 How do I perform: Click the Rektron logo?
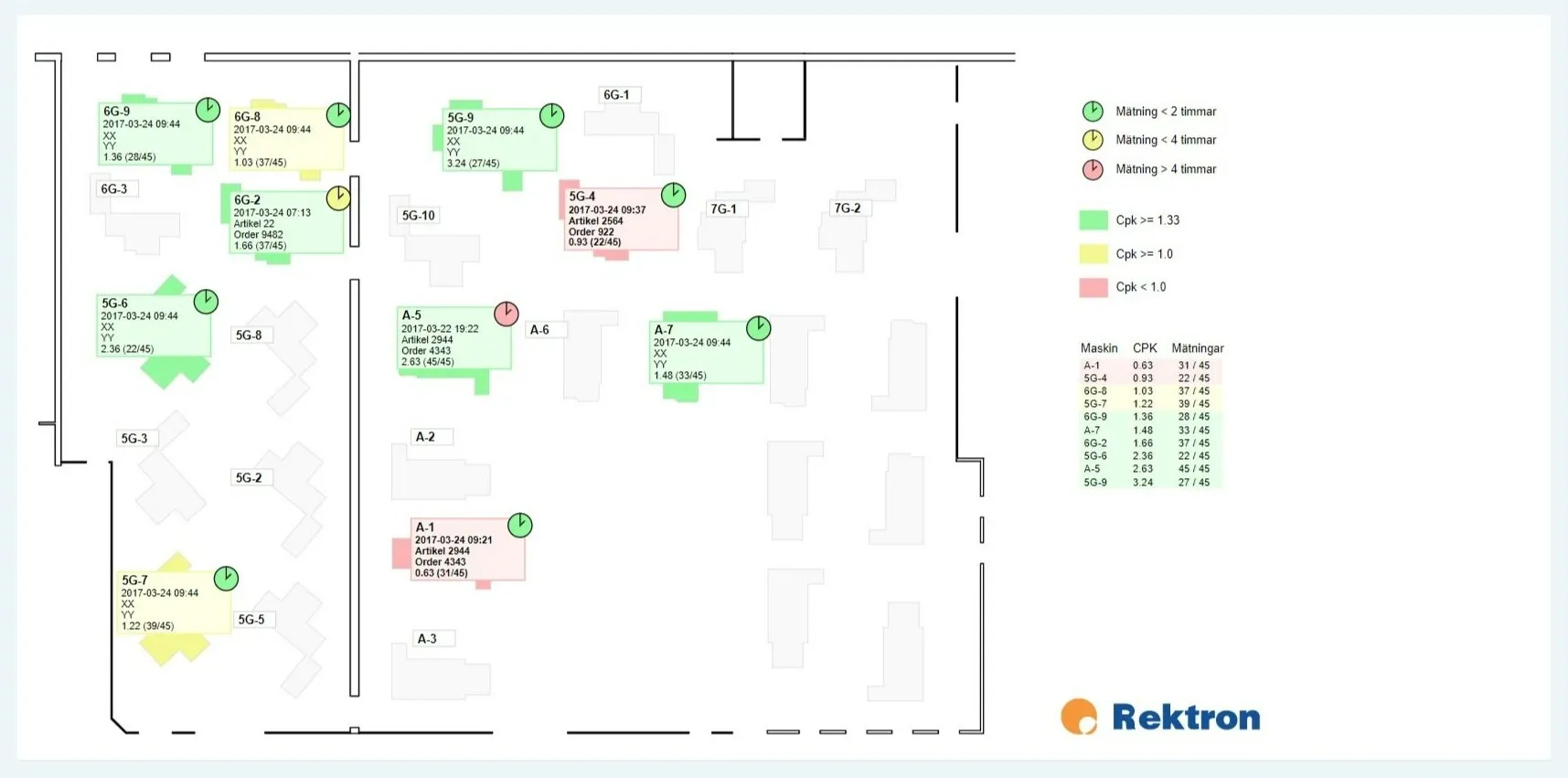(1161, 718)
